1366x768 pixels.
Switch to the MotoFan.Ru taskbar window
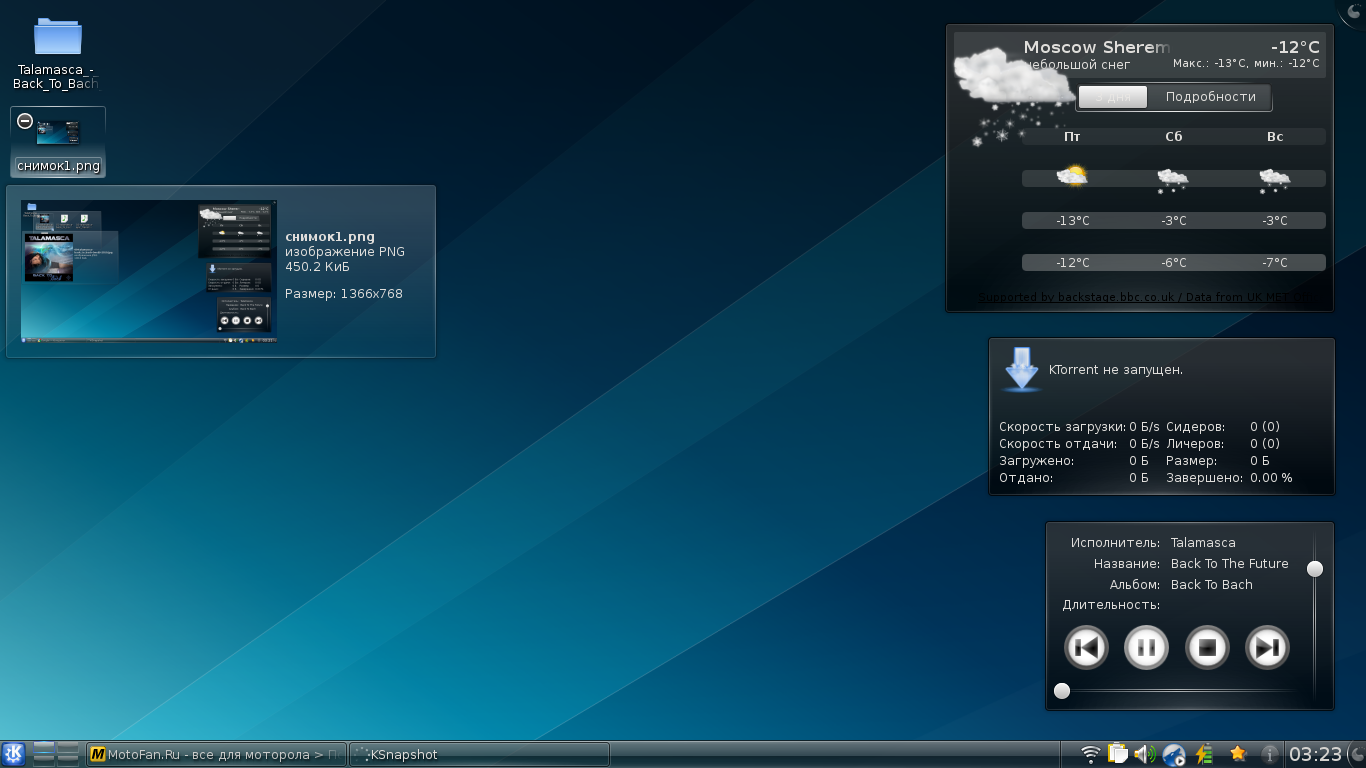217,754
